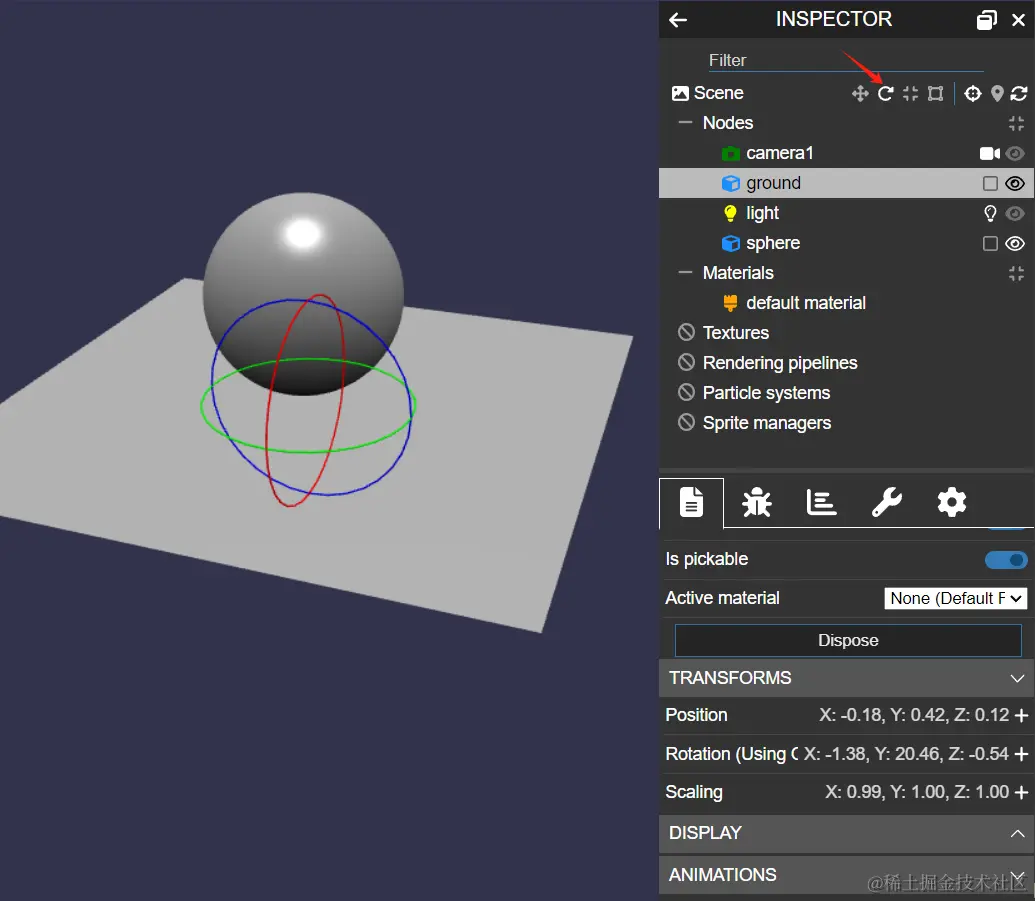1035x901 pixels.
Task: Click the yellow bulb icon for light
Action: [730, 213]
